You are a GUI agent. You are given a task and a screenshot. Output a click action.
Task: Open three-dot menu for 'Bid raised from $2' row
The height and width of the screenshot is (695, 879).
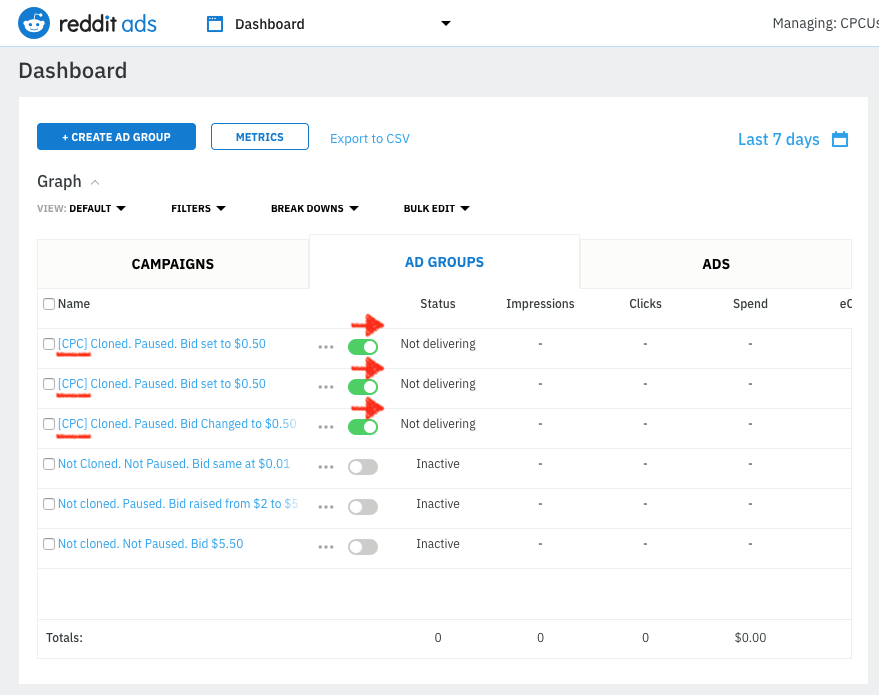point(325,506)
